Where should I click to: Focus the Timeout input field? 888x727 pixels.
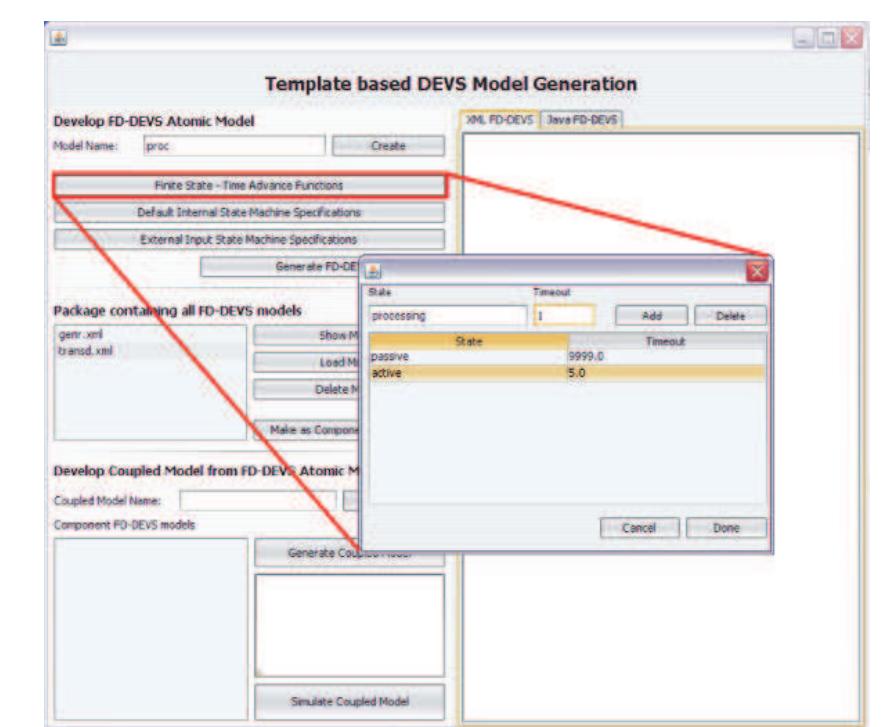point(564,316)
